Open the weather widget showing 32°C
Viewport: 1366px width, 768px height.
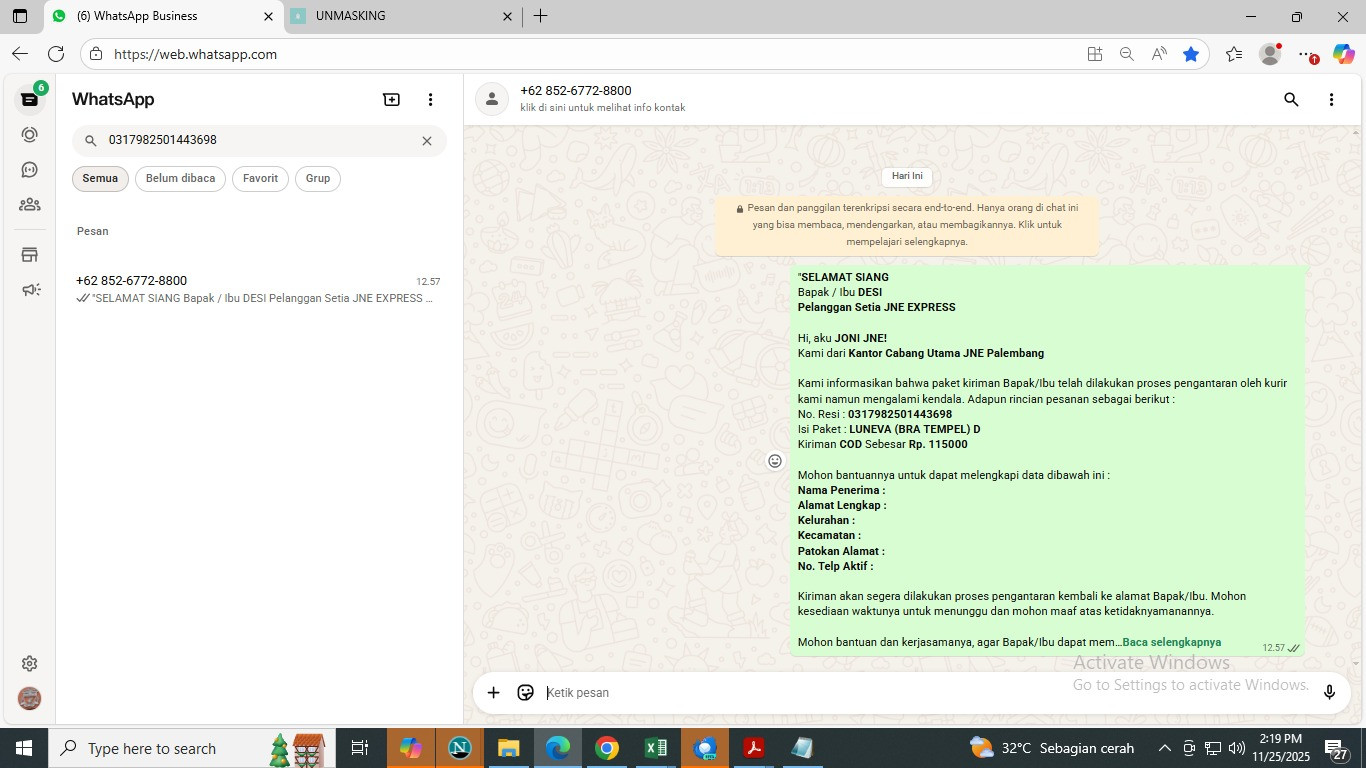click(x=1053, y=748)
